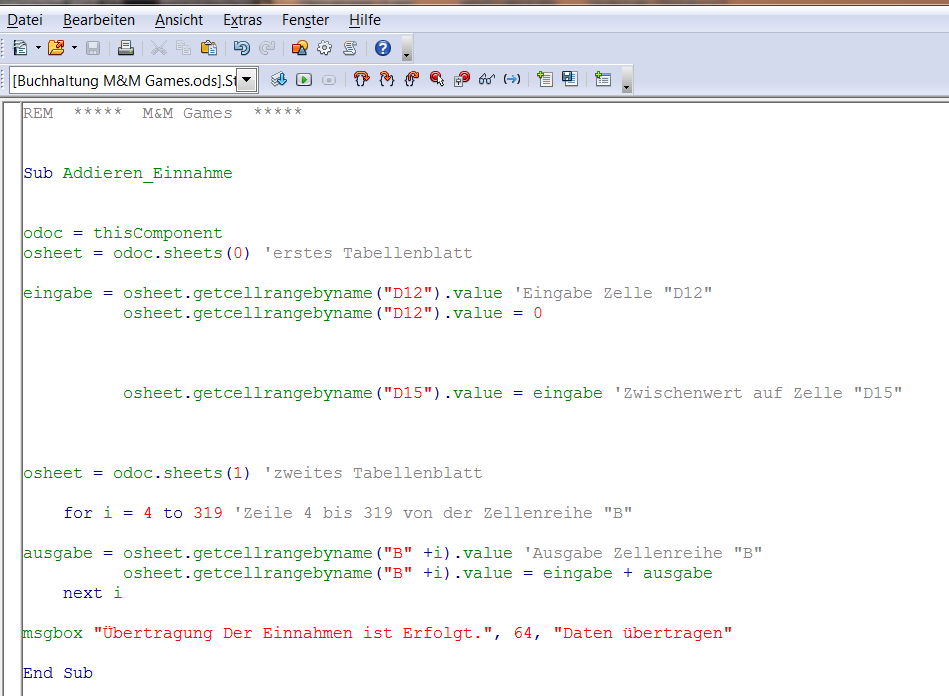949x696 pixels.
Task: Open the dropdown arrow next to the New icon
Action: 38,47
